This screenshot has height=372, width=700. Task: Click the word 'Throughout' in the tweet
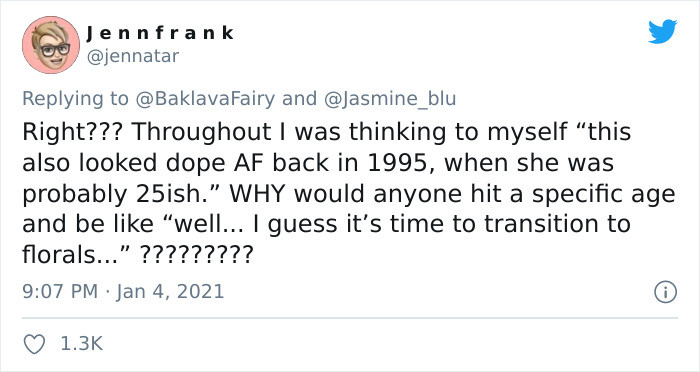[201, 132]
